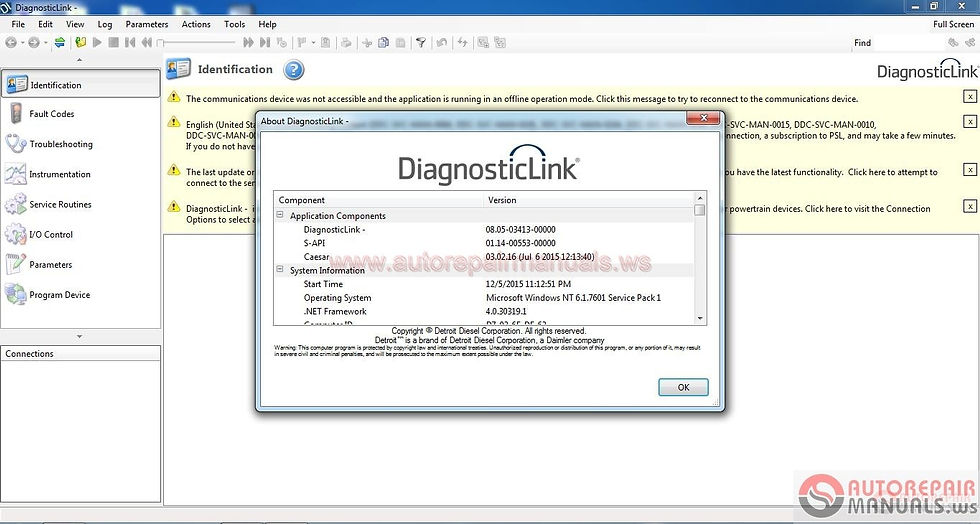This screenshot has height=524, width=980.
Task: Open the Edit menu
Action: point(45,24)
